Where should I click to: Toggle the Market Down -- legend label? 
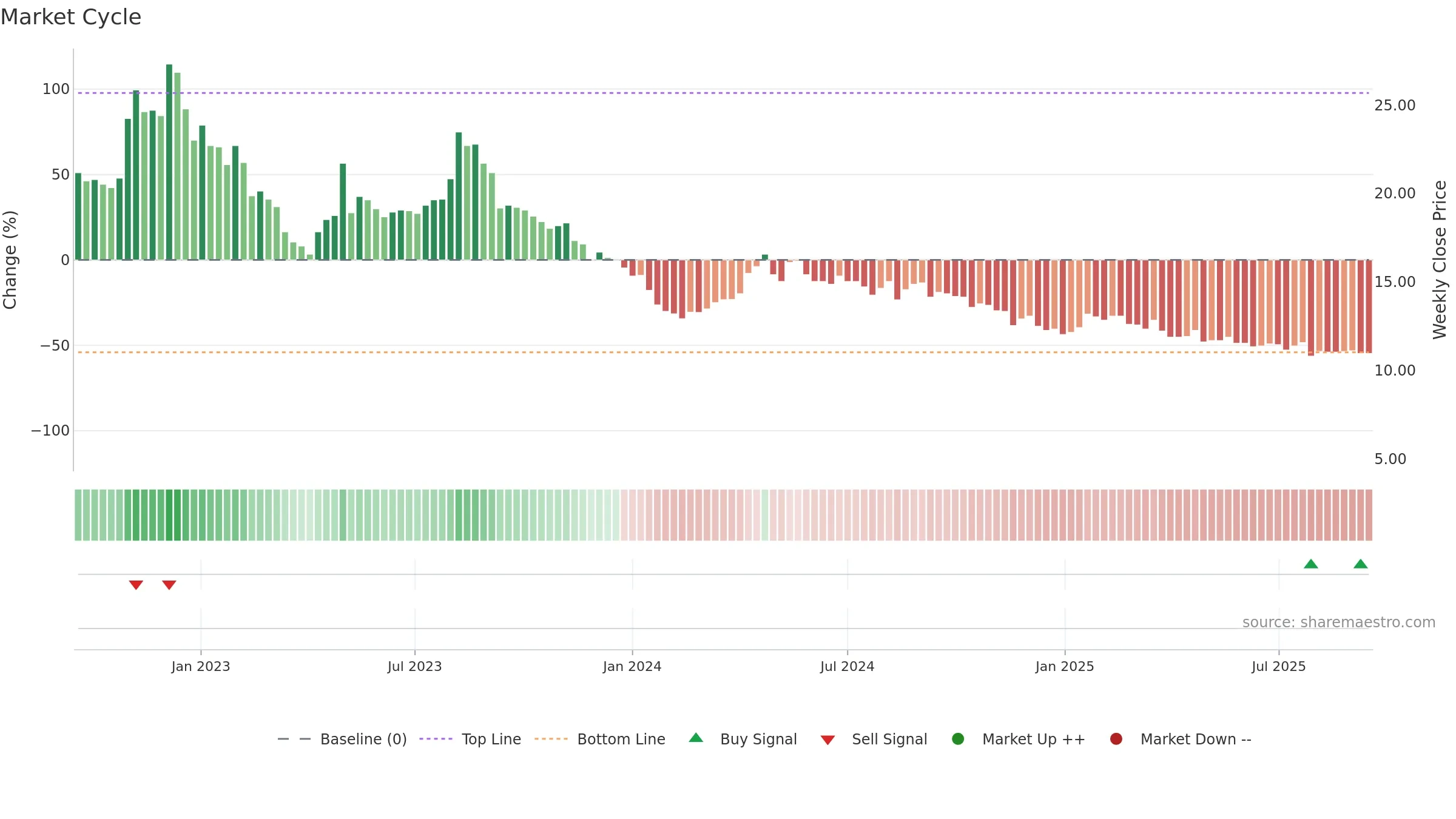tap(1196, 740)
